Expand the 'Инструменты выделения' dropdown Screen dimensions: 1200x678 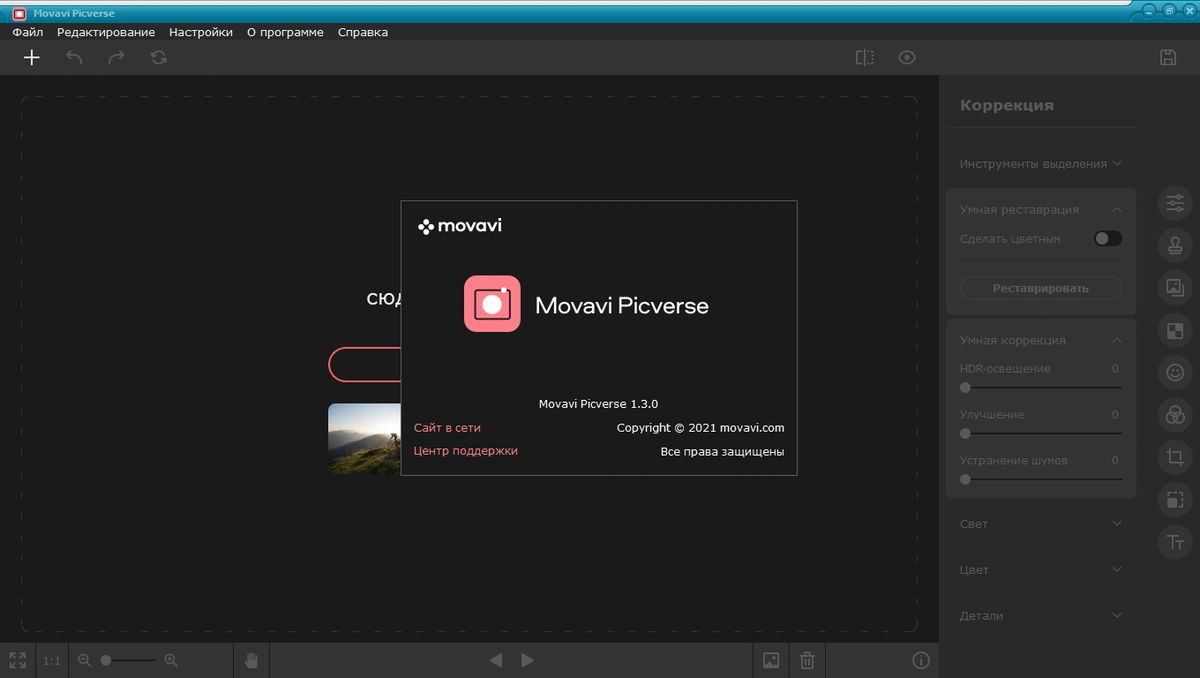[1041, 163]
